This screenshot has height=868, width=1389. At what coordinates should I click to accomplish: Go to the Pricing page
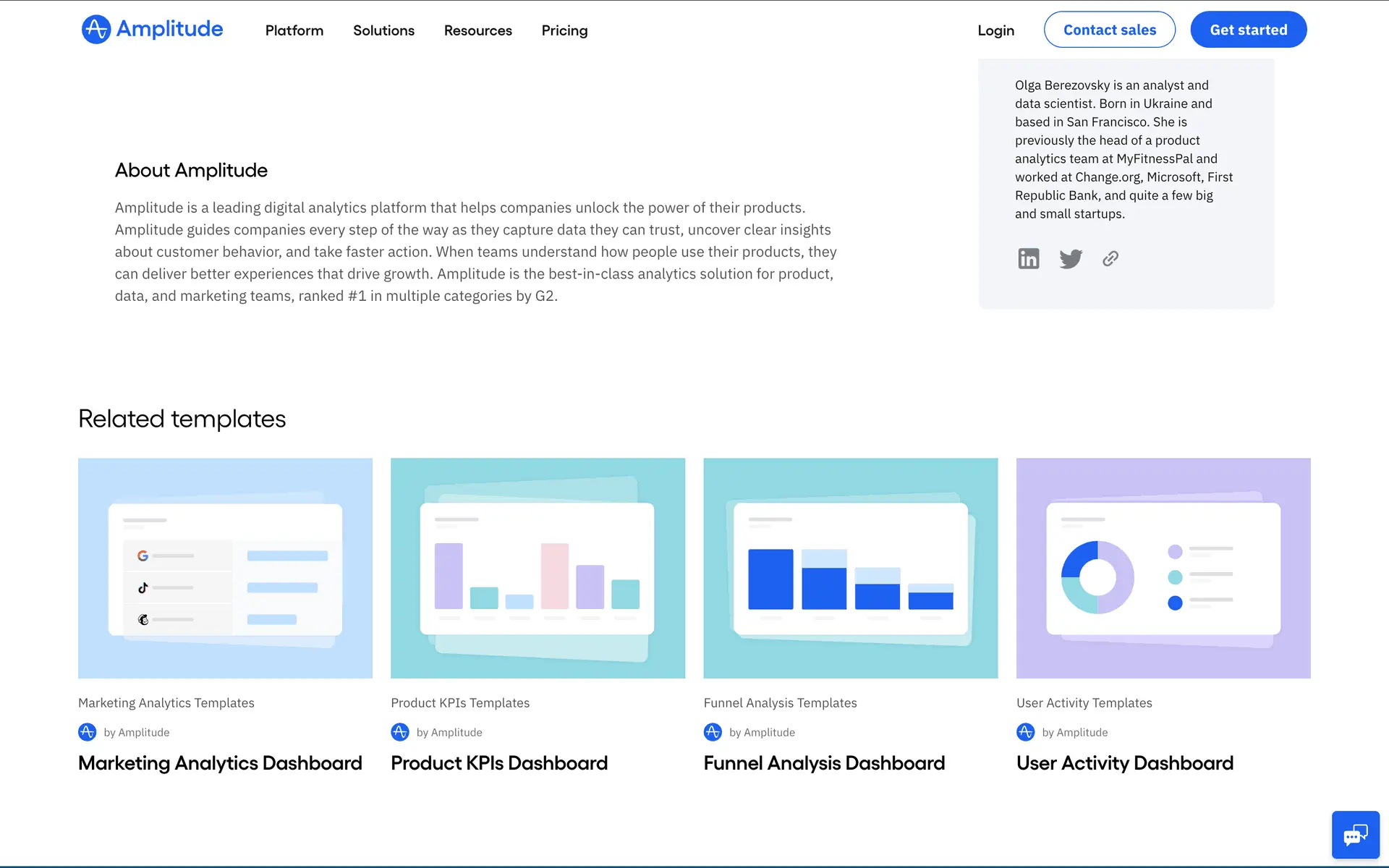564,30
